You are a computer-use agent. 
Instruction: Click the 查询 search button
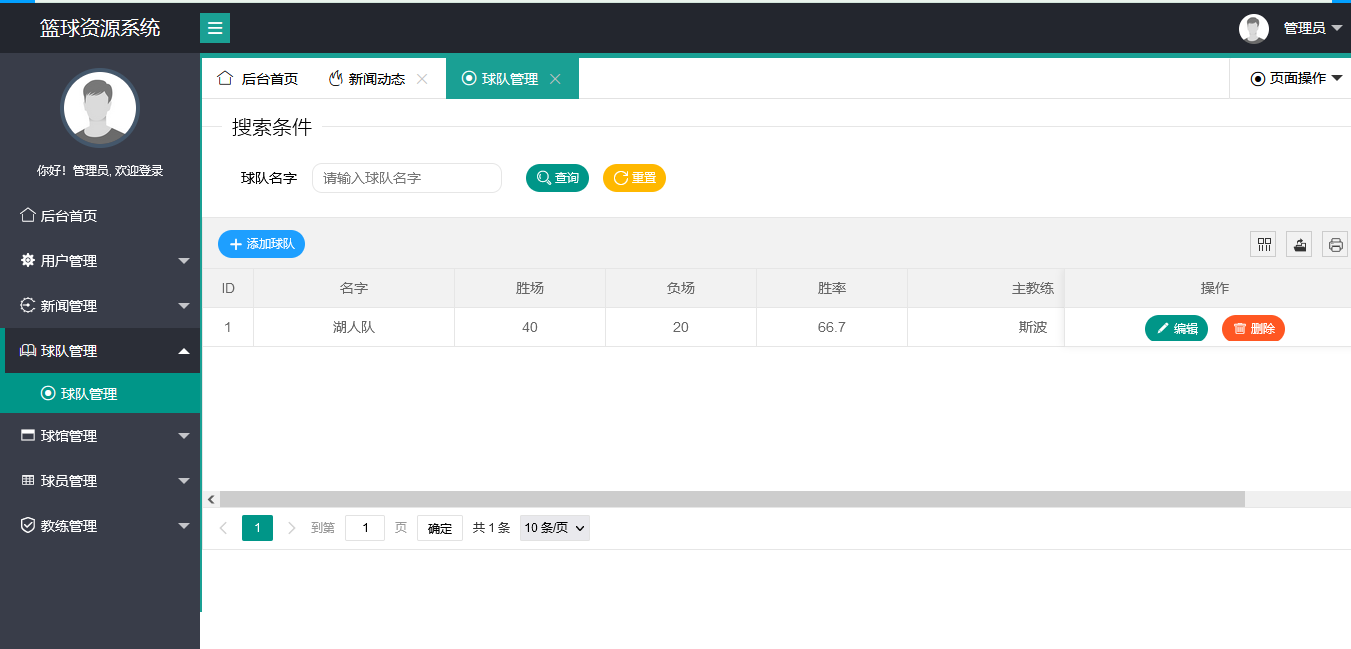557,178
